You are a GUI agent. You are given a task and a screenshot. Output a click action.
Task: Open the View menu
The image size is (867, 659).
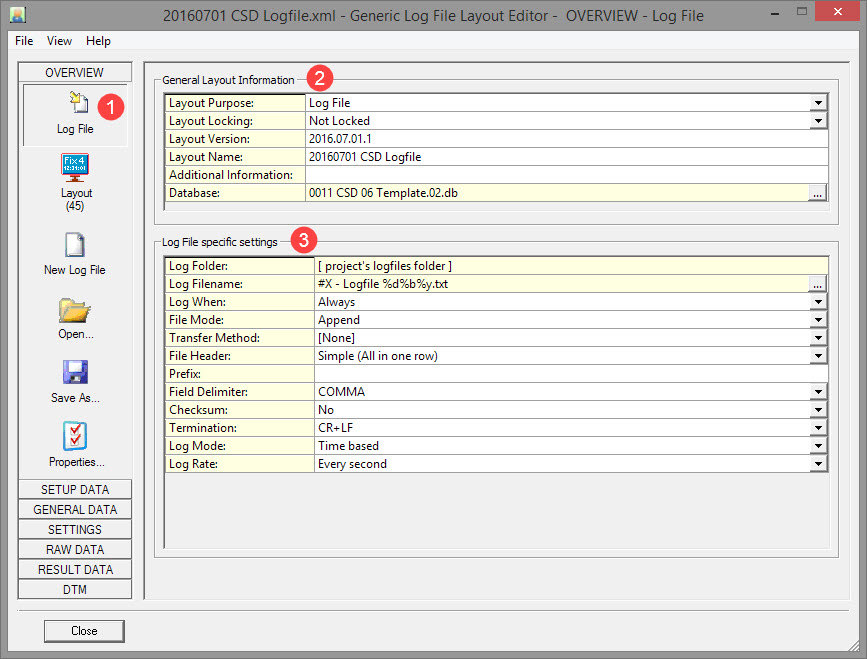59,41
